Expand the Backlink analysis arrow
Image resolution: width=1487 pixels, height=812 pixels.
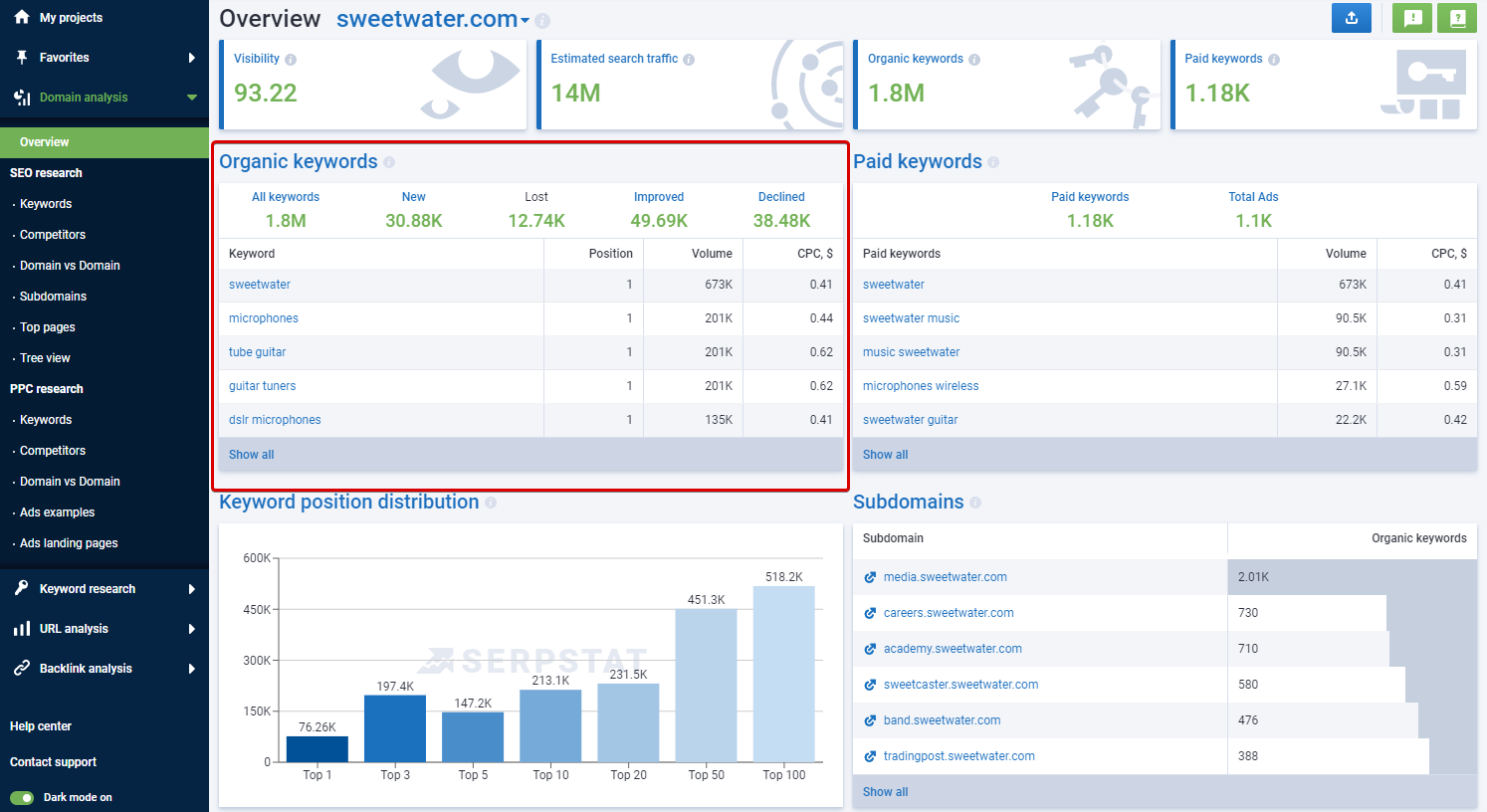192,669
